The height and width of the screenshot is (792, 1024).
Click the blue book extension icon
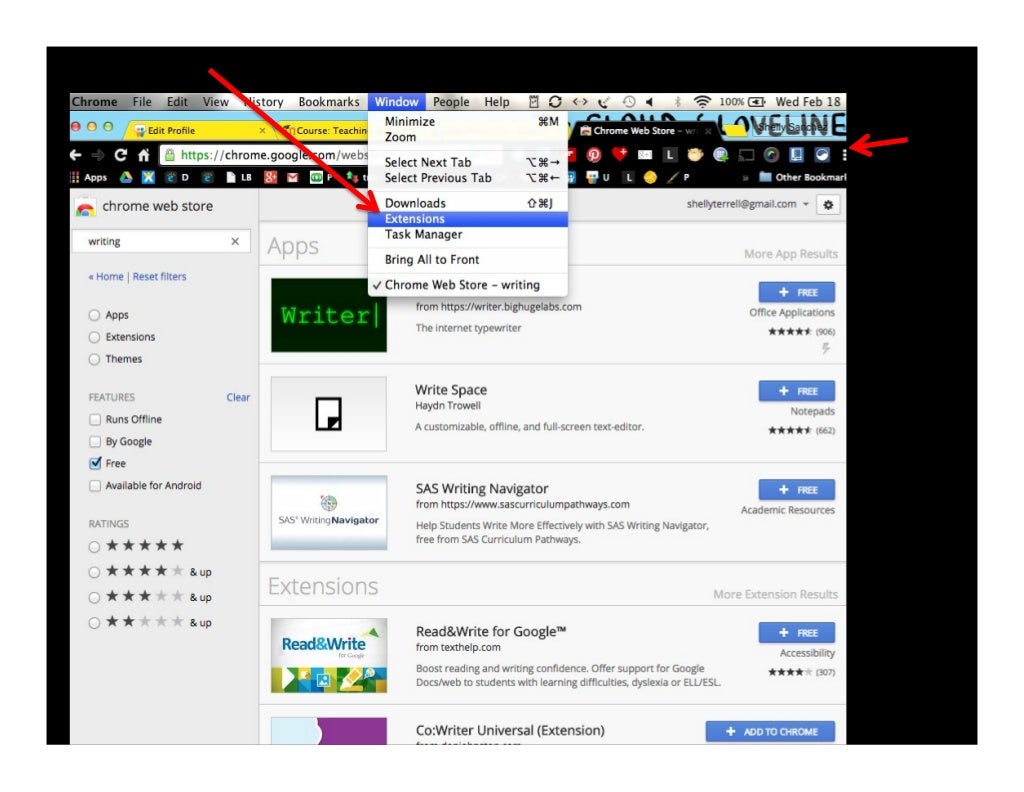(x=796, y=155)
